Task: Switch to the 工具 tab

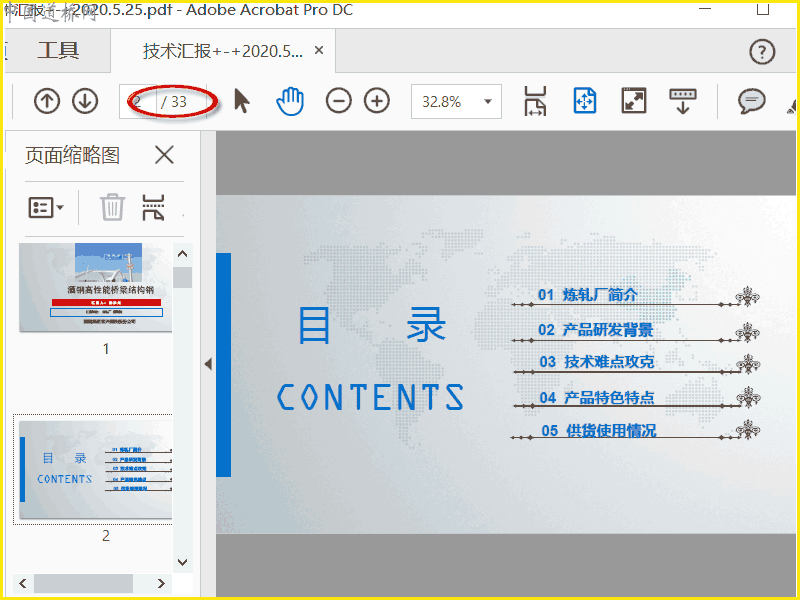Action: (x=58, y=51)
